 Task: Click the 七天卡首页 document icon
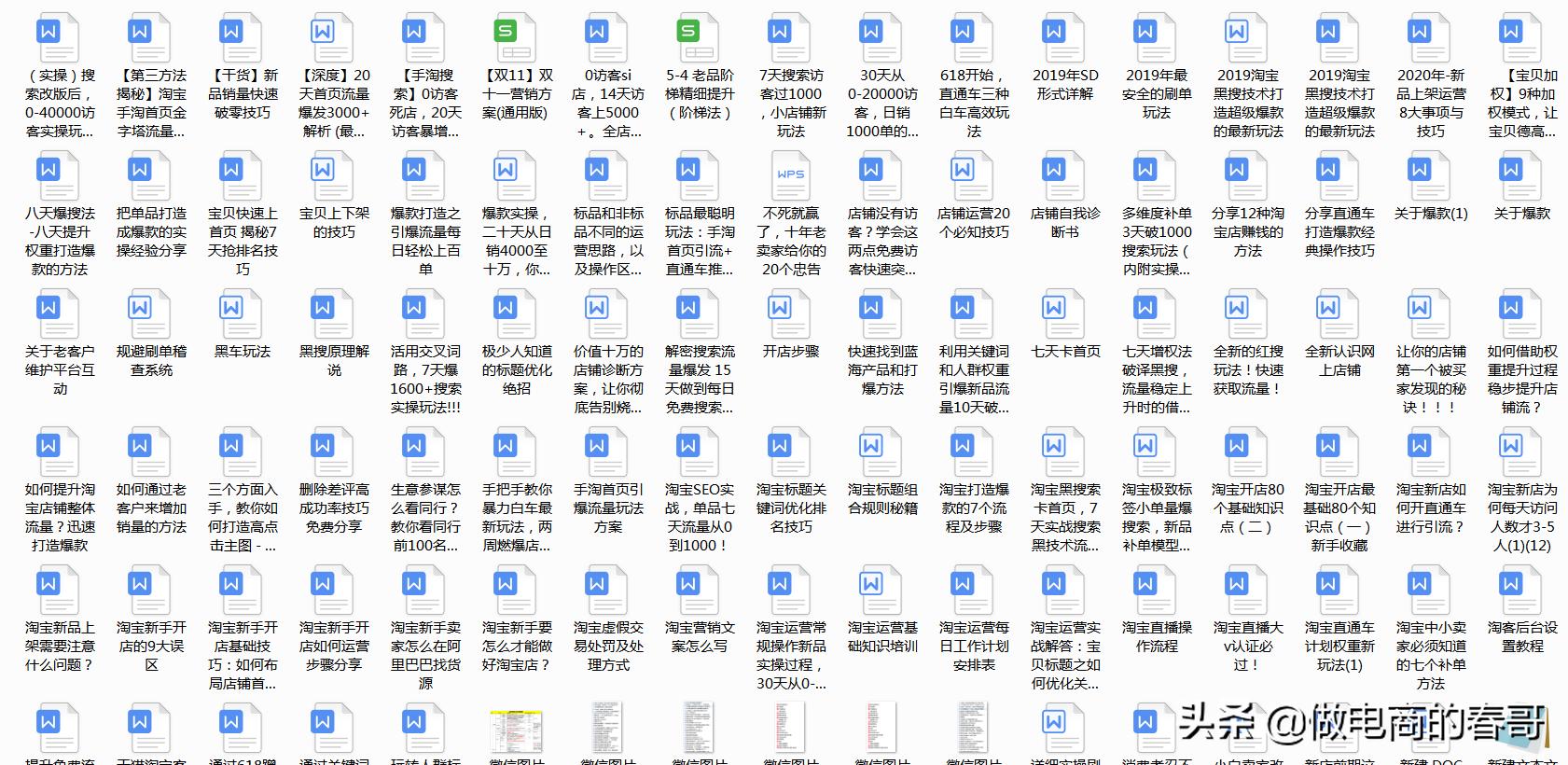pos(1065,315)
